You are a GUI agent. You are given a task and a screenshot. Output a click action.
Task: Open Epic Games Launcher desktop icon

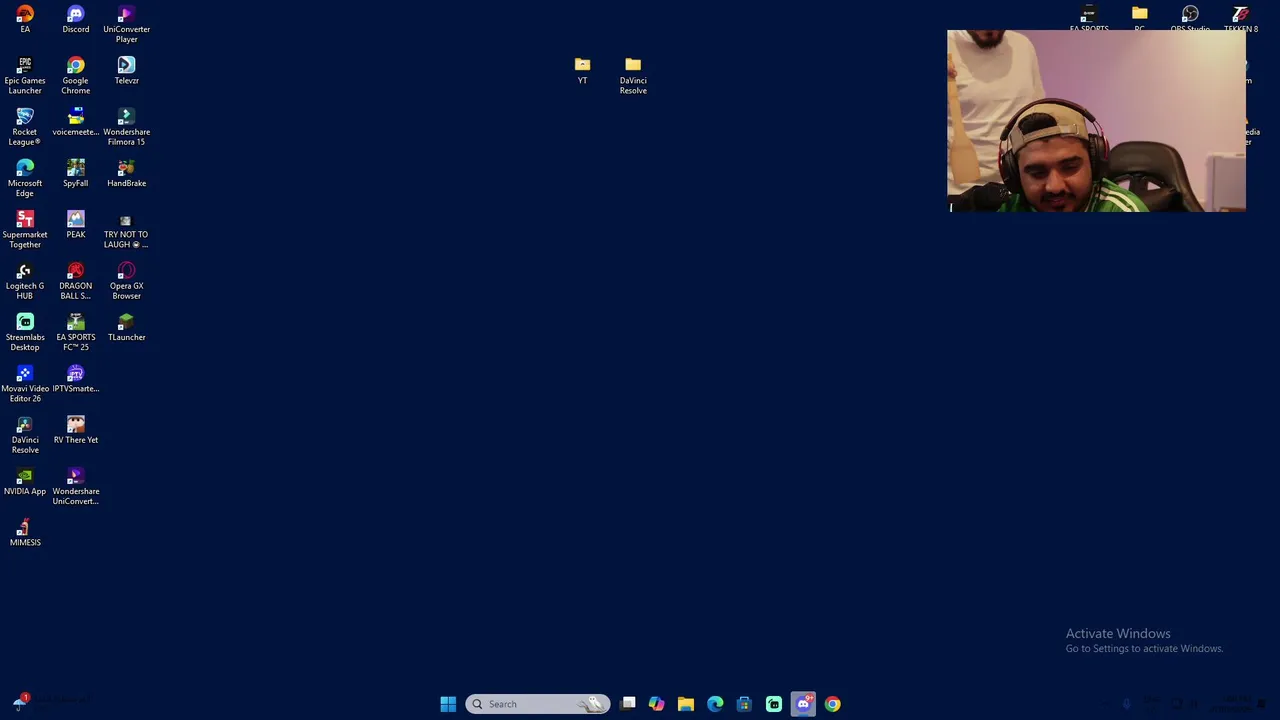(25, 75)
